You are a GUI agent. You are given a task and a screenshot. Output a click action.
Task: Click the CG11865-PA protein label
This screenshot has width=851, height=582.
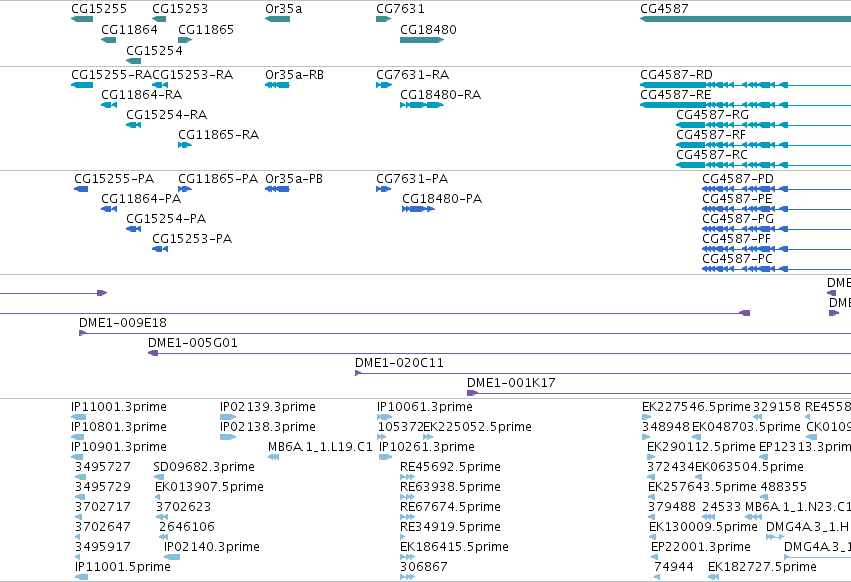click(x=218, y=179)
